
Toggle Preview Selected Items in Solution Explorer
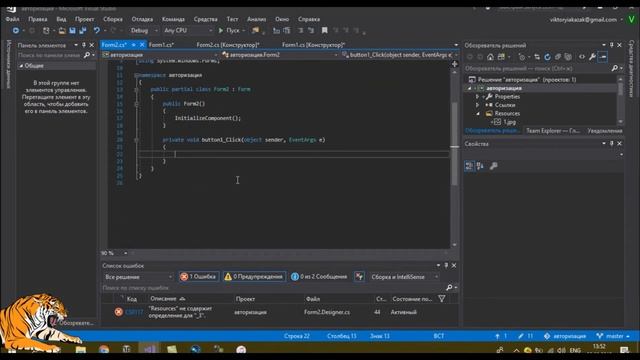[603, 57]
